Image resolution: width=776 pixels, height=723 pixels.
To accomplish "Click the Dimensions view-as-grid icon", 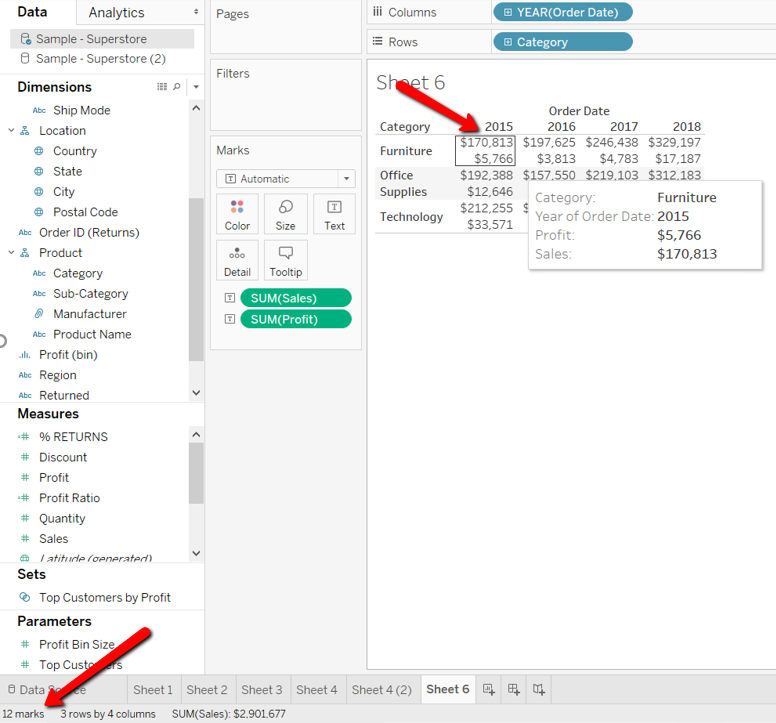I will (x=162, y=87).
